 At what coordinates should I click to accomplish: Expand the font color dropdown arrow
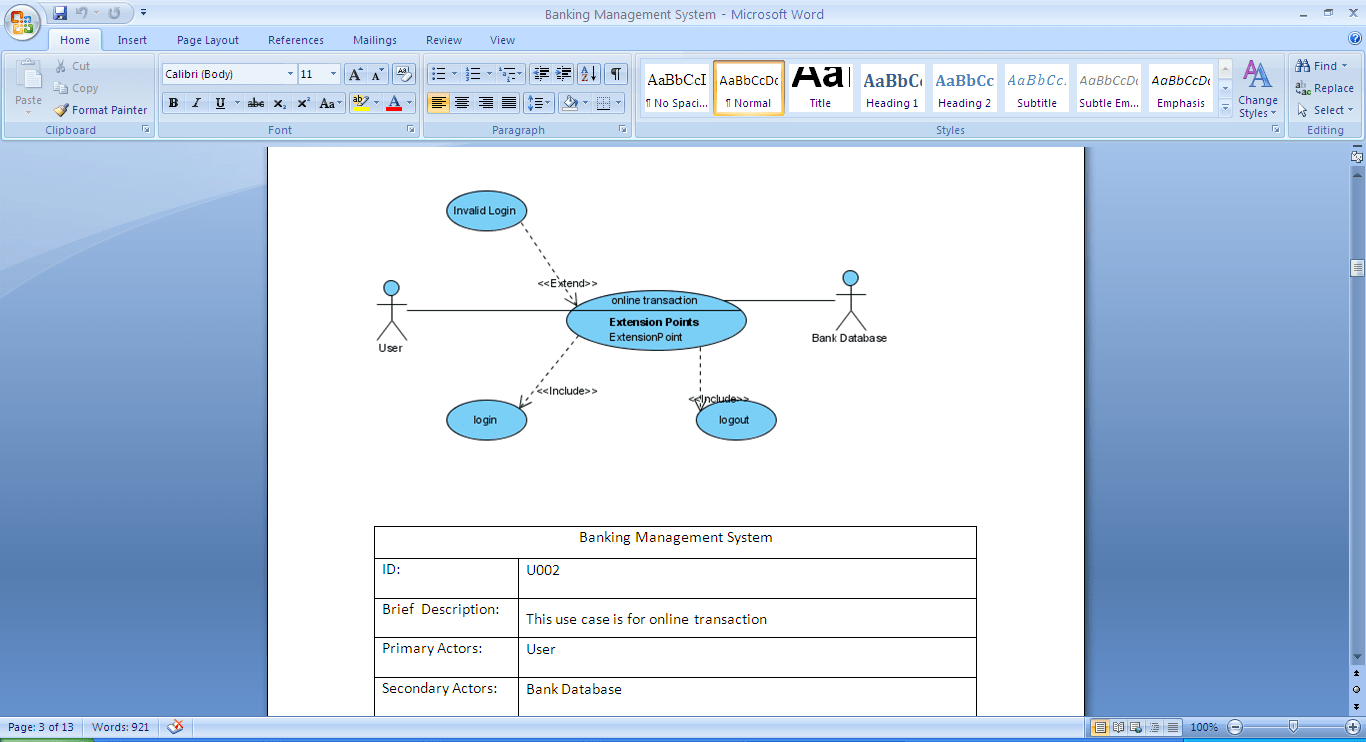coord(410,103)
